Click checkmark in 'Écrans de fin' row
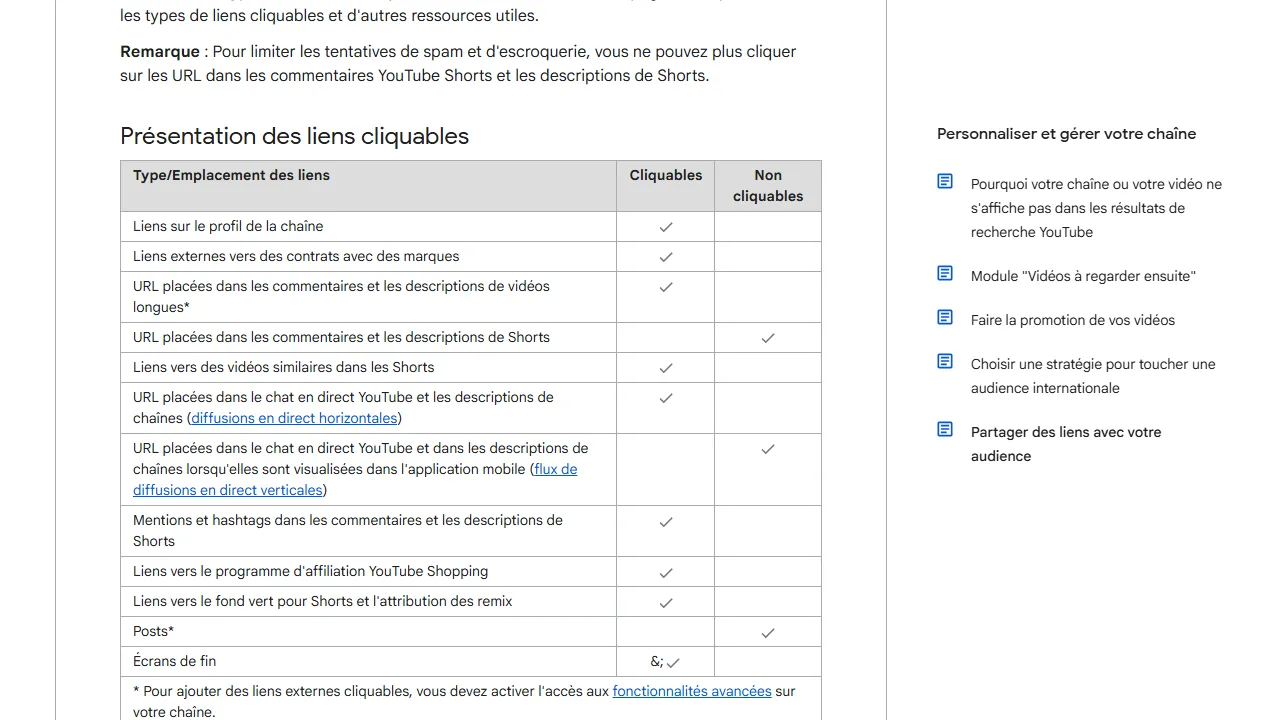The image size is (1280, 720). (673, 662)
